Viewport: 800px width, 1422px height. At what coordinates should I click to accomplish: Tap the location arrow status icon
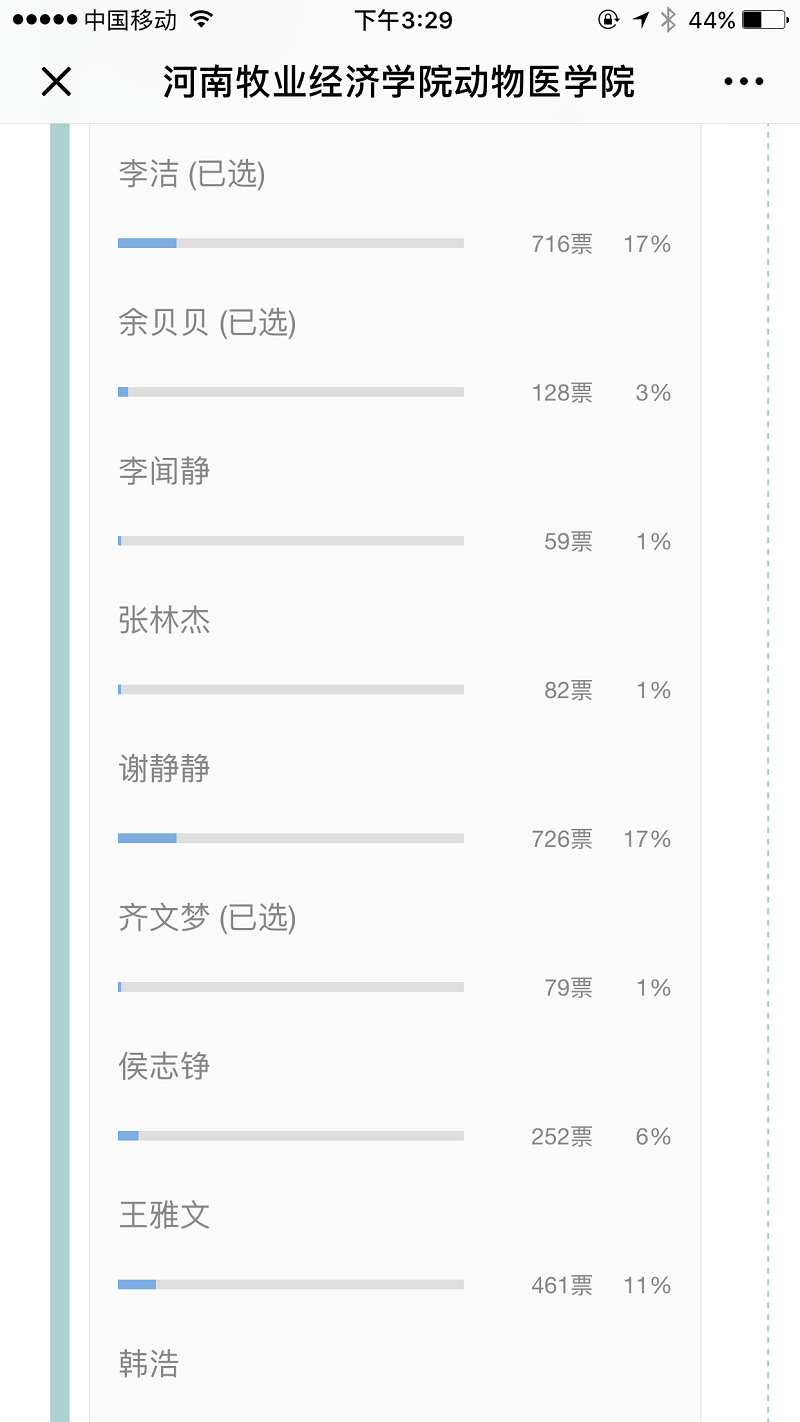641,20
